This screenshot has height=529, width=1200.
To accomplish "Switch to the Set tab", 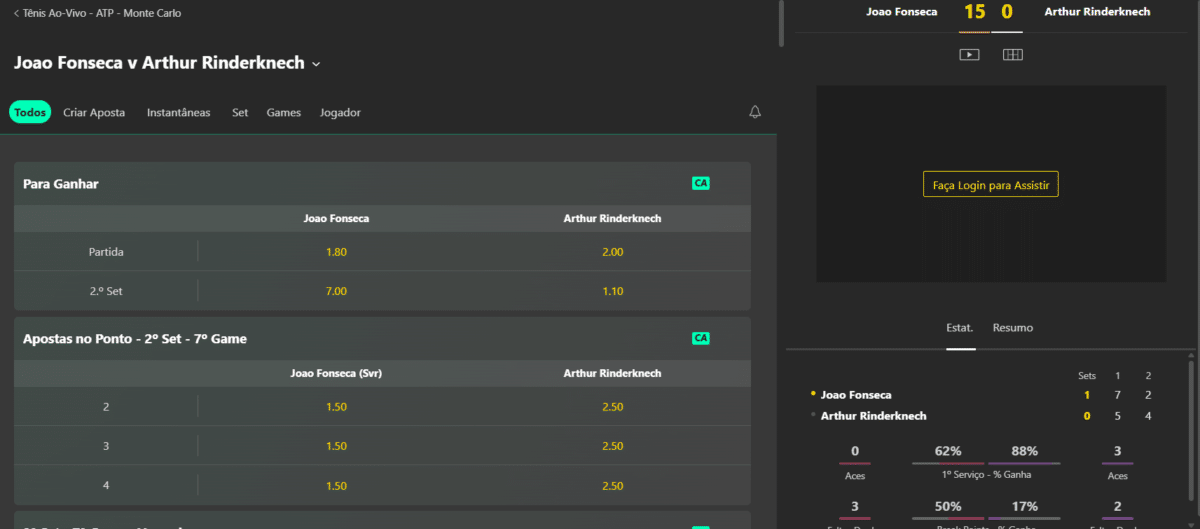I will point(240,113).
